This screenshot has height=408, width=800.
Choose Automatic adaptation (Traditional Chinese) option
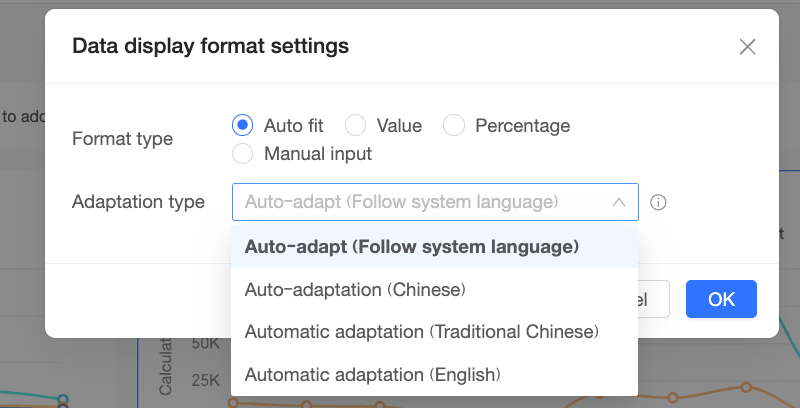tap(434, 332)
